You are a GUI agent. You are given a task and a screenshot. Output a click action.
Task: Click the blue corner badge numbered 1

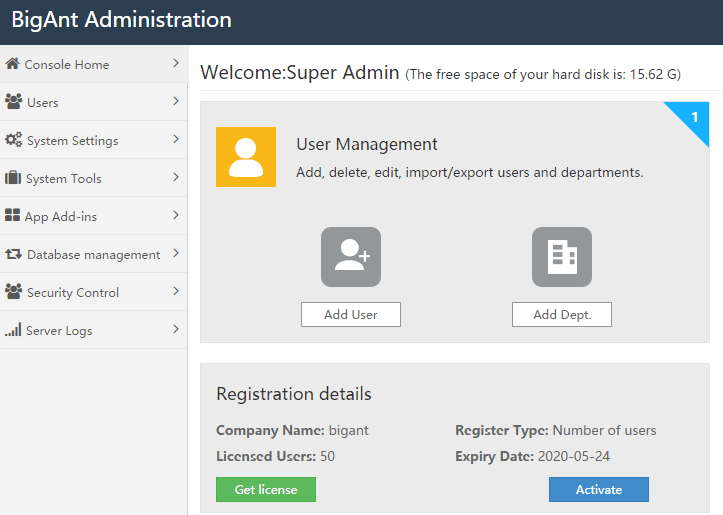click(x=695, y=116)
